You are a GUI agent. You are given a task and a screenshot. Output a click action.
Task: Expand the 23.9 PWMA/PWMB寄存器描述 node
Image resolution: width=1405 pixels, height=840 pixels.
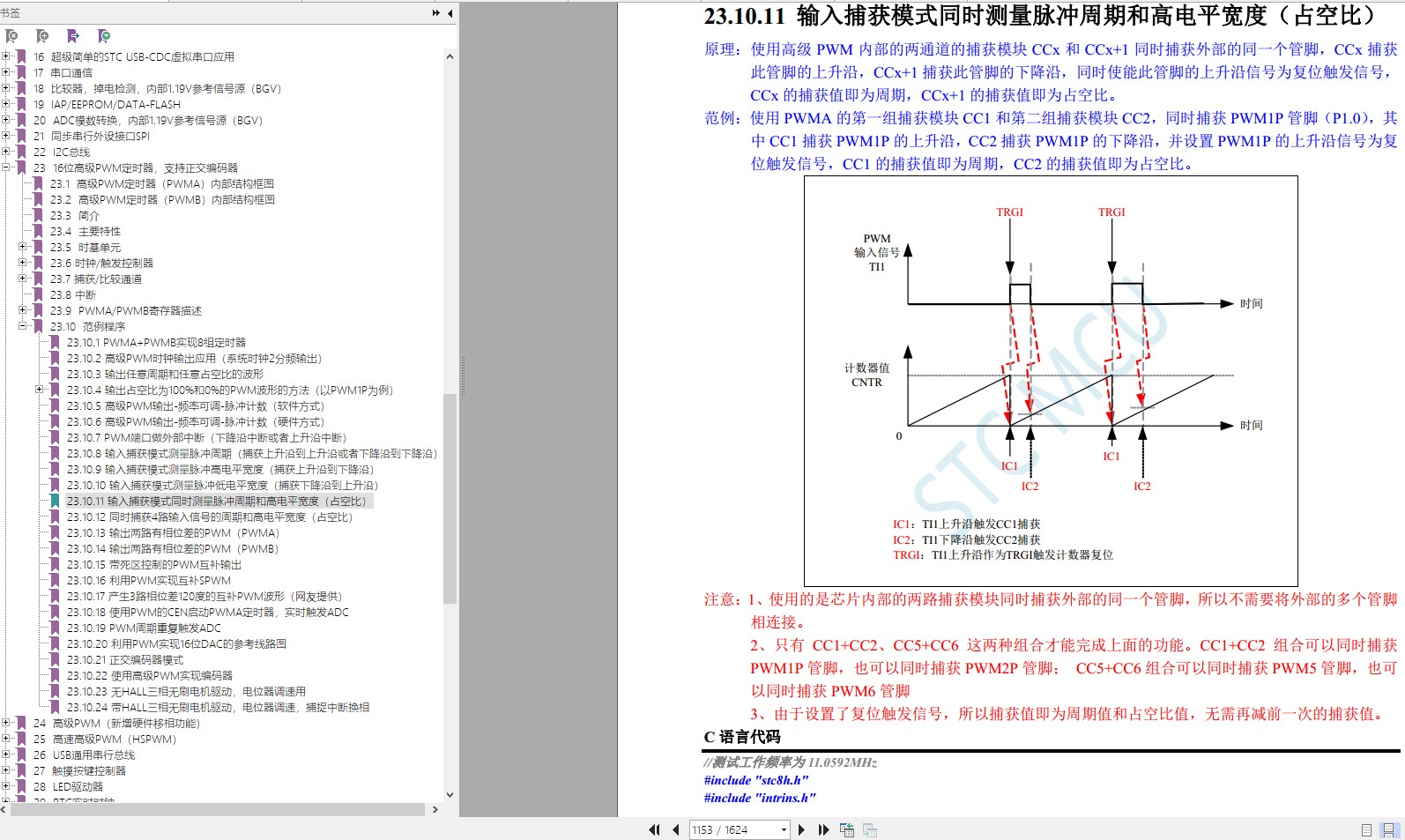point(23,310)
